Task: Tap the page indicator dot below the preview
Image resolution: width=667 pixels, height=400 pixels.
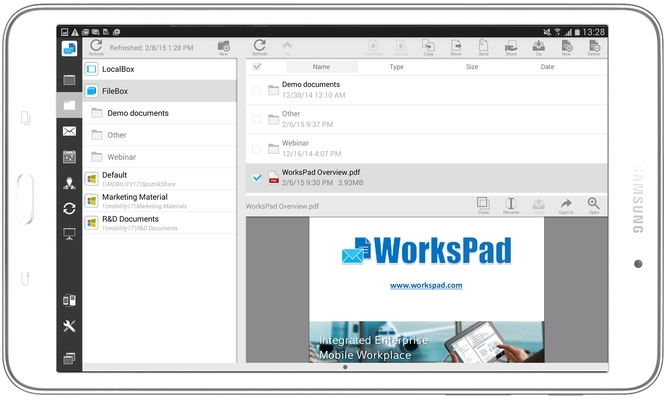Action: [x=345, y=367]
